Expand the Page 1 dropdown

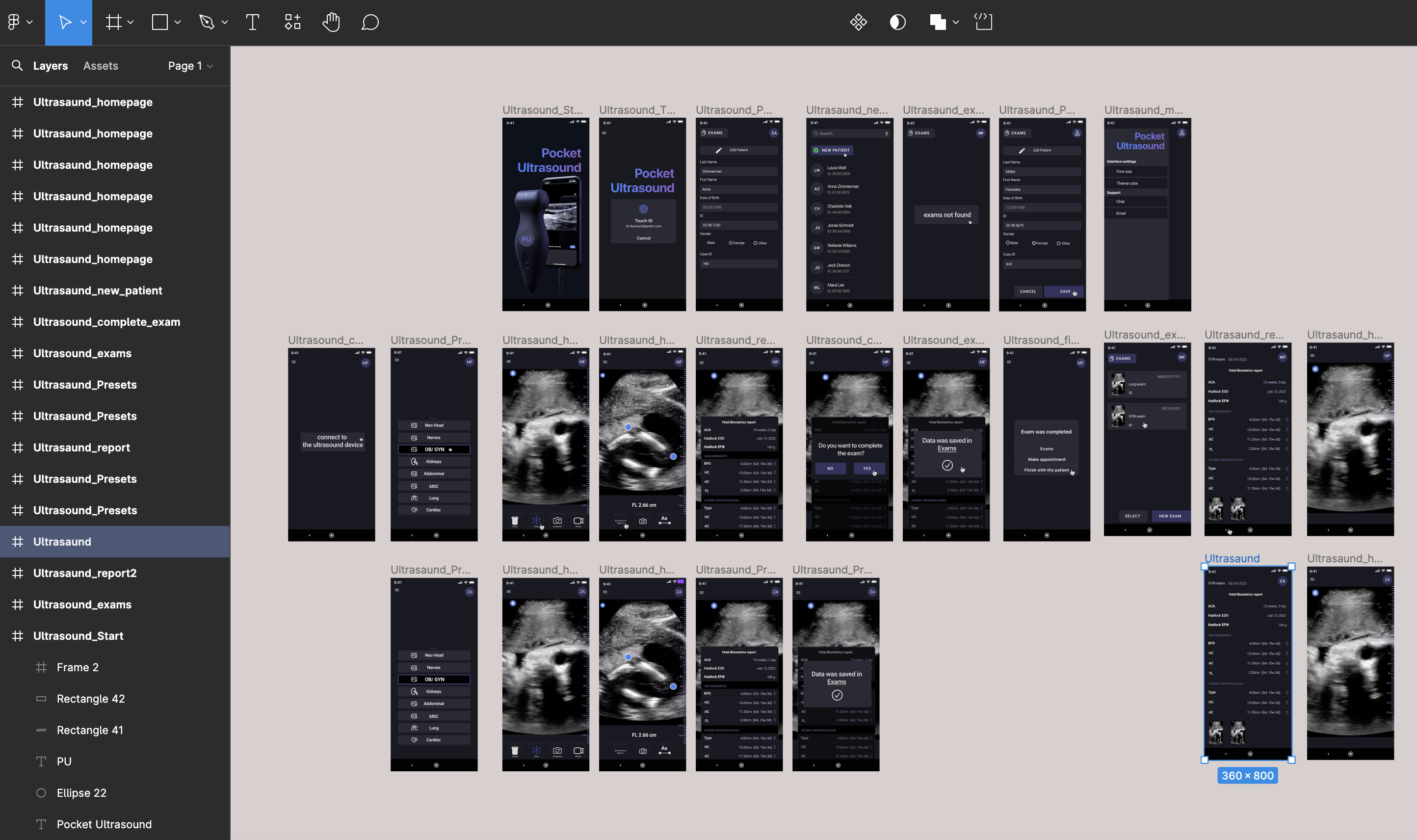pos(190,66)
